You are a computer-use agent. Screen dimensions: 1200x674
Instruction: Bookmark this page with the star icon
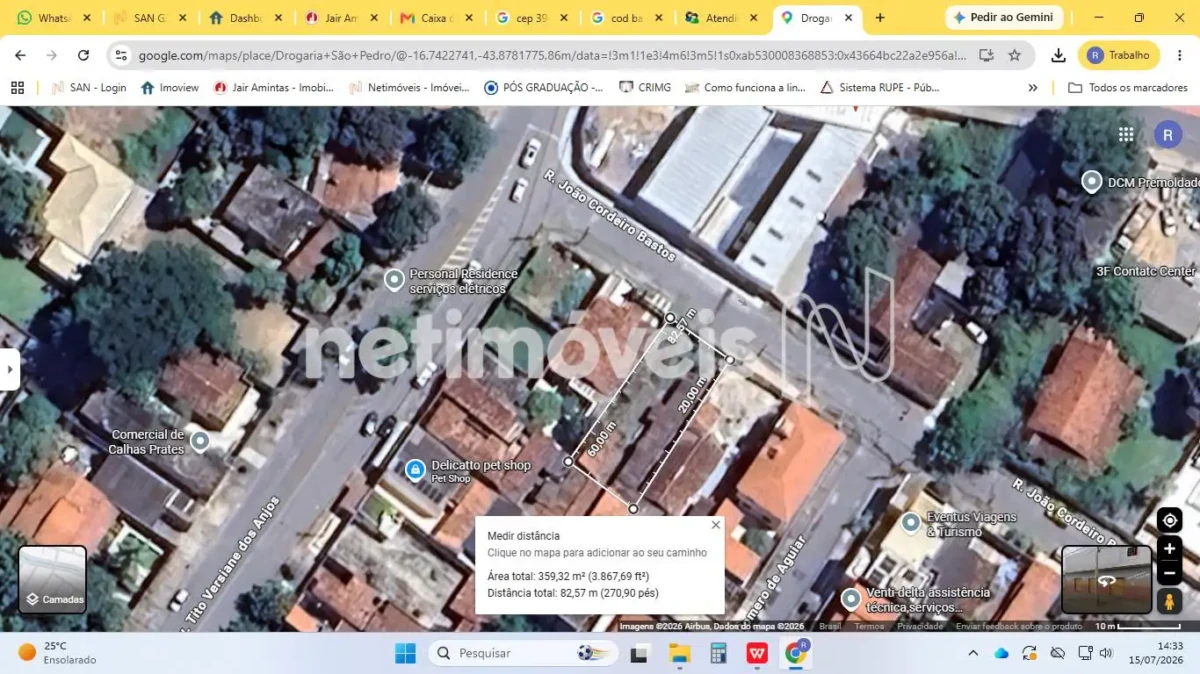click(x=1014, y=55)
